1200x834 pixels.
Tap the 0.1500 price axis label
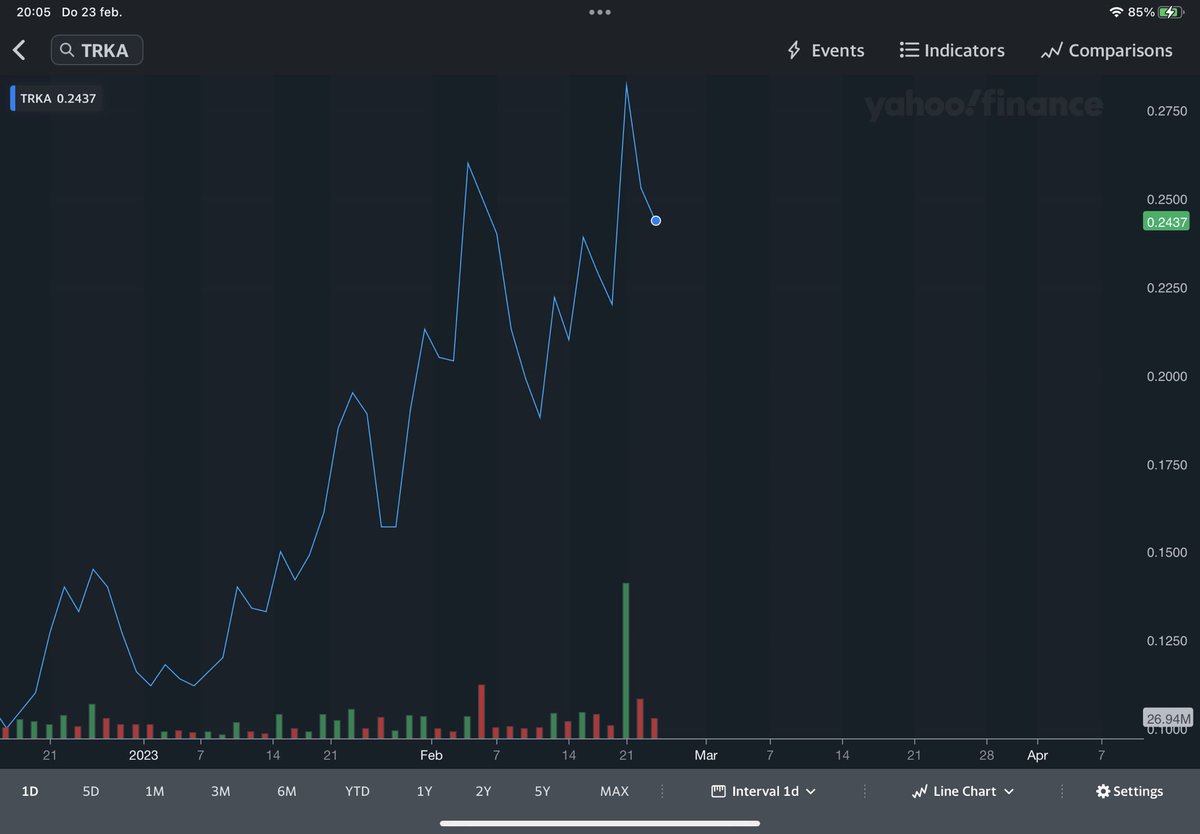tap(1167, 553)
